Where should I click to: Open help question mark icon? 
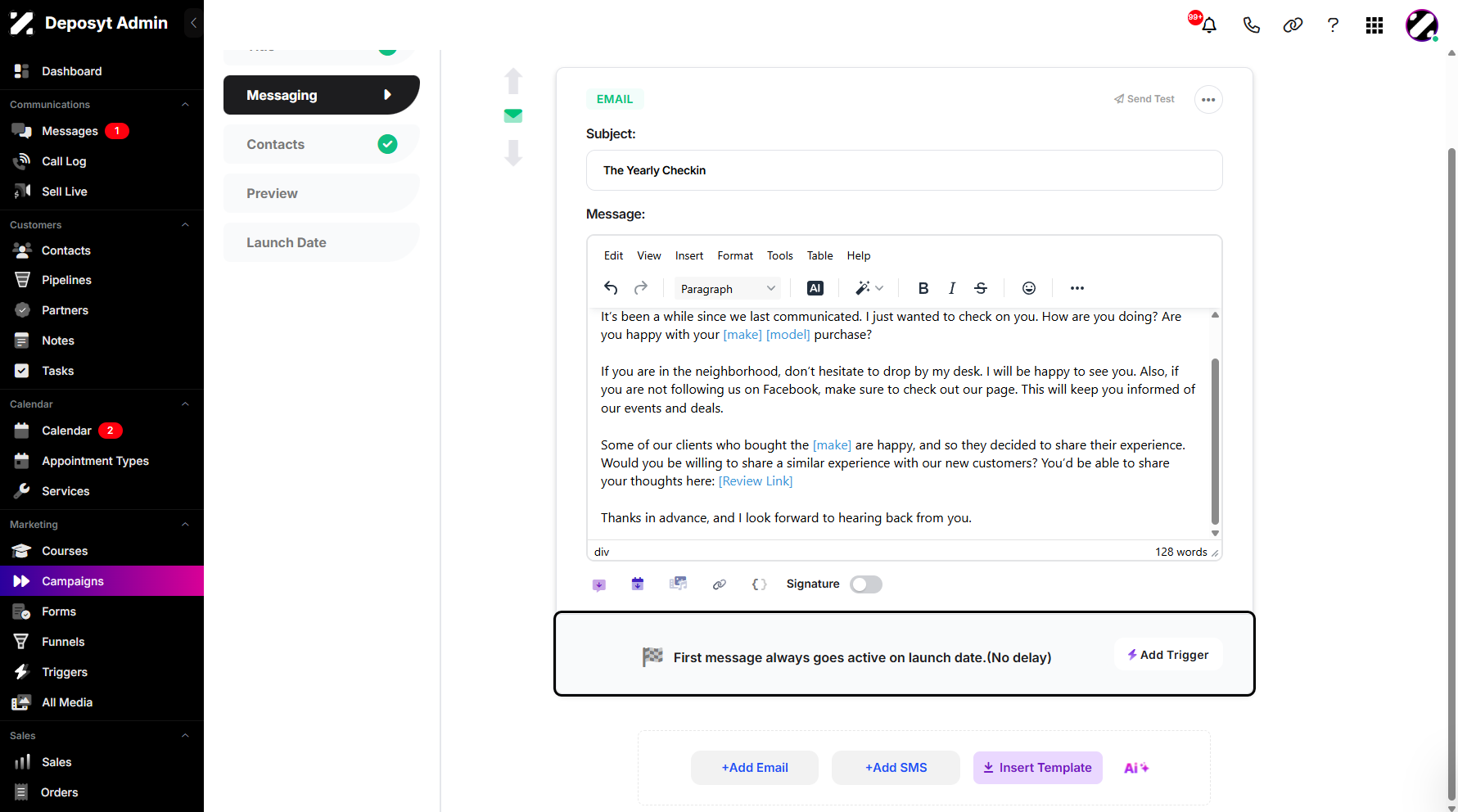tap(1333, 25)
